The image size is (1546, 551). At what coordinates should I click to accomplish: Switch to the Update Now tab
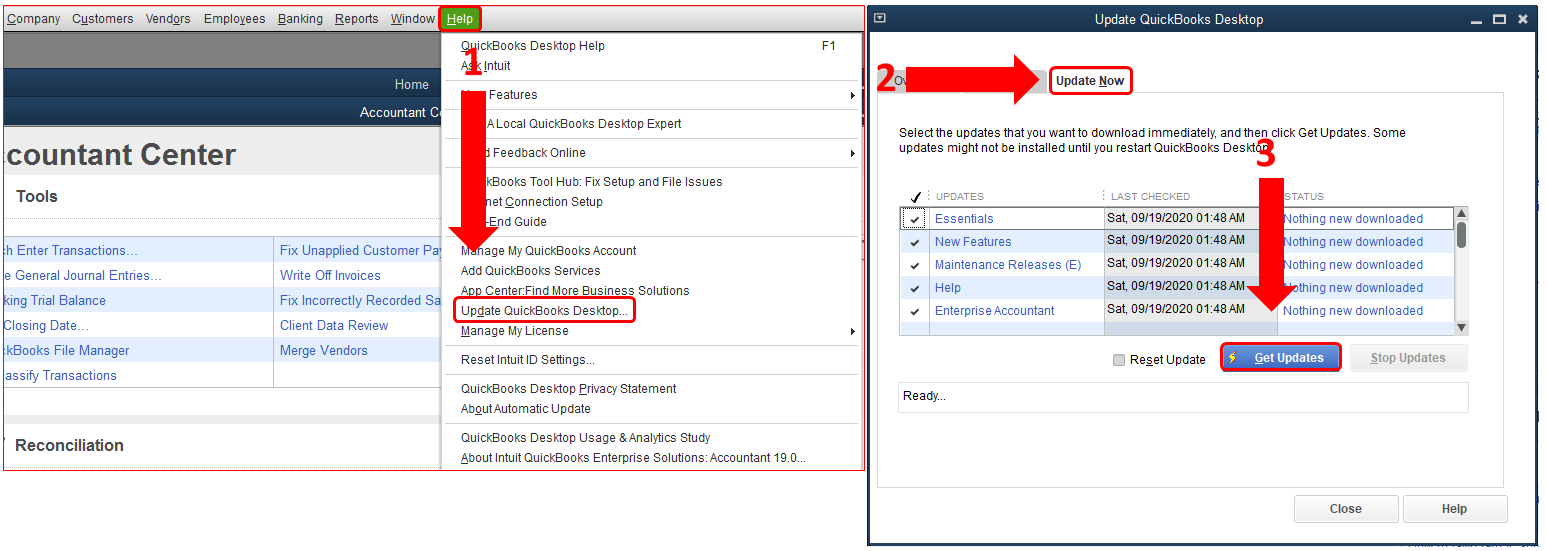click(1090, 81)
